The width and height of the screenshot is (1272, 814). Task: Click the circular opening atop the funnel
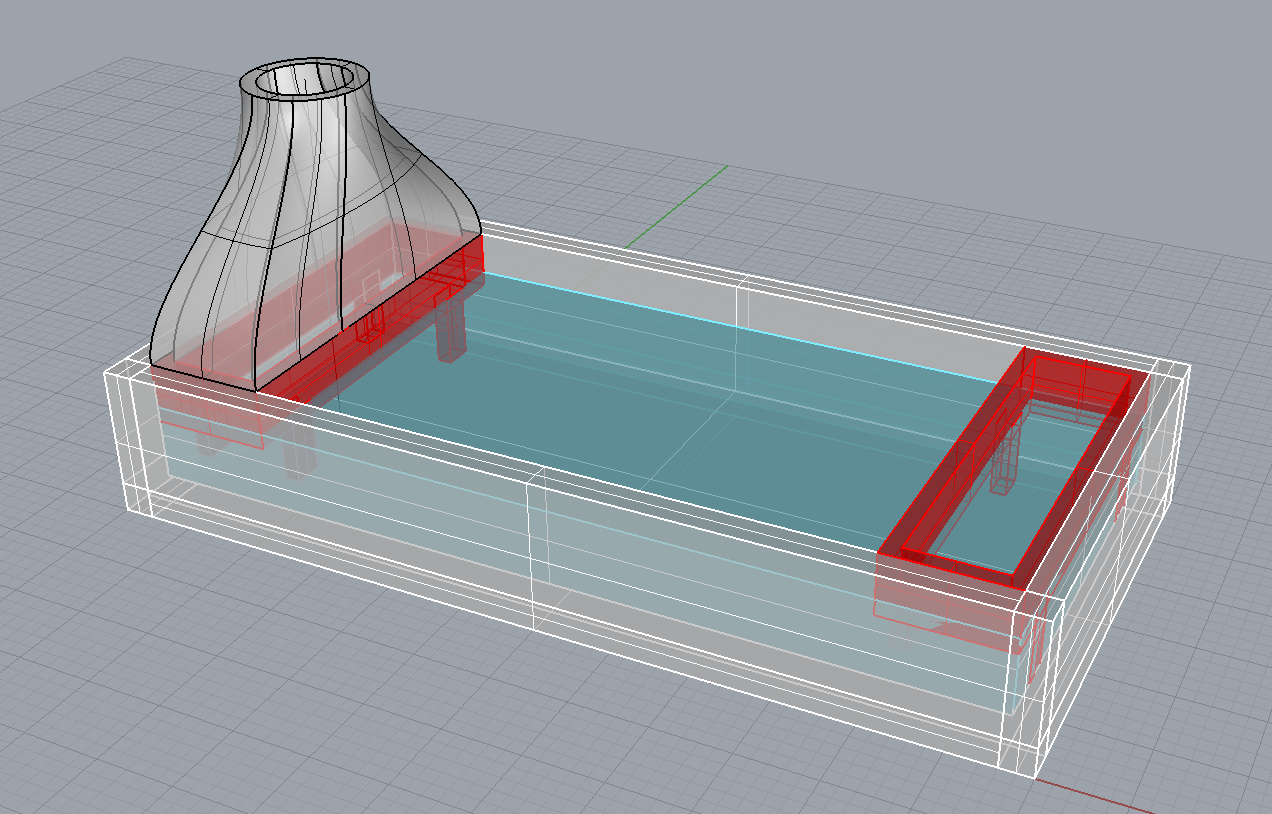pyautogui.click(x=308, y=78)
